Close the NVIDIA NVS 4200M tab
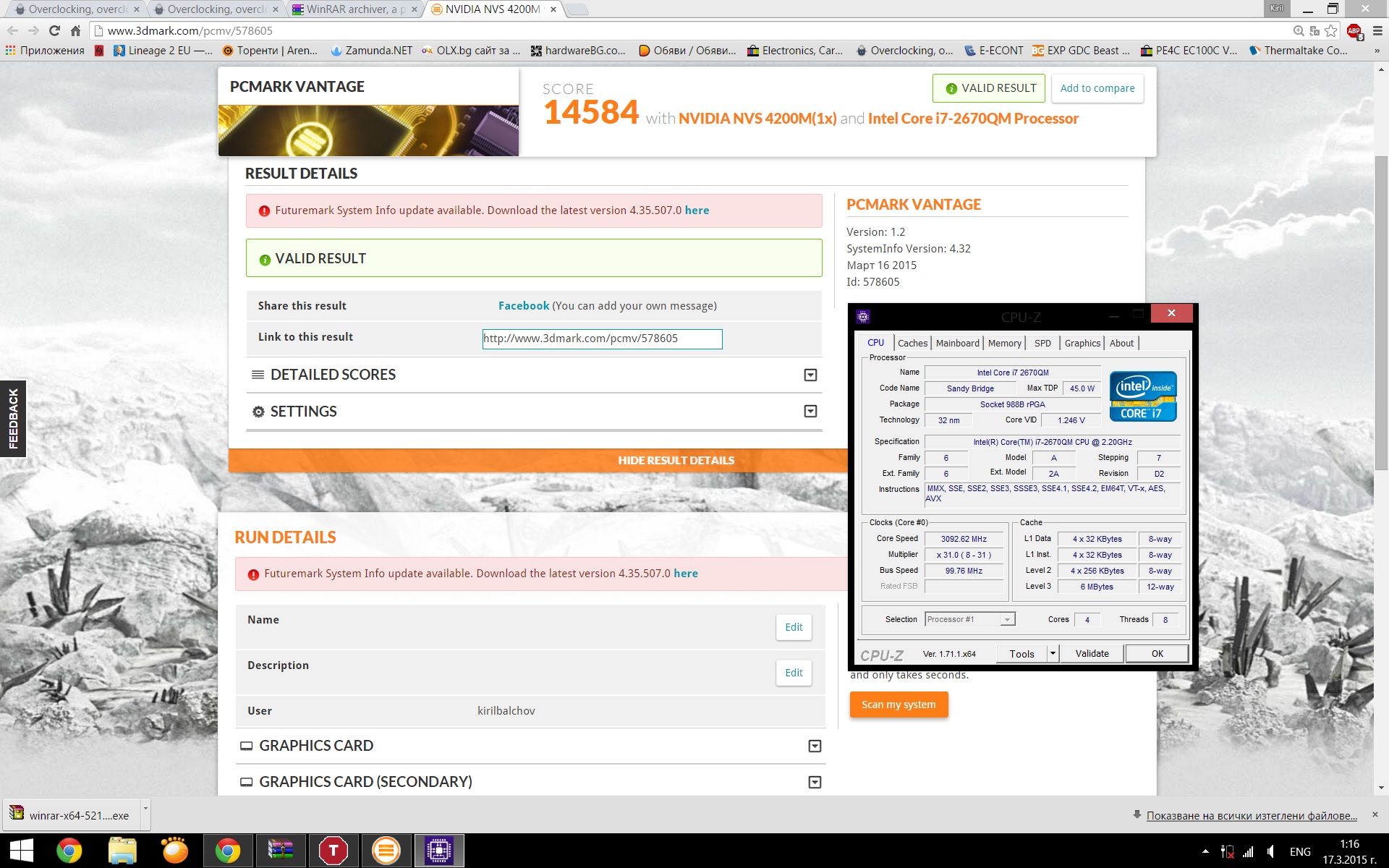This screenshot has height=868, width=1389. tap(553, 9)
